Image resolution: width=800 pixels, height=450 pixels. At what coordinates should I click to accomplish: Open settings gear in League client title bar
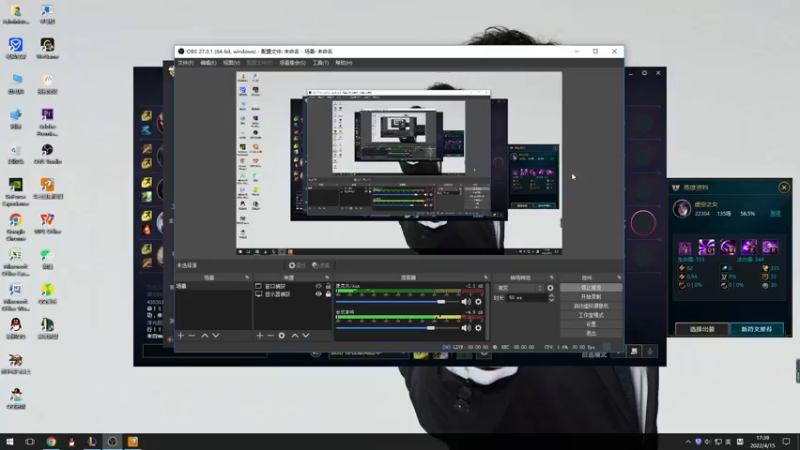pyautogui.click(x=644, y=73)
